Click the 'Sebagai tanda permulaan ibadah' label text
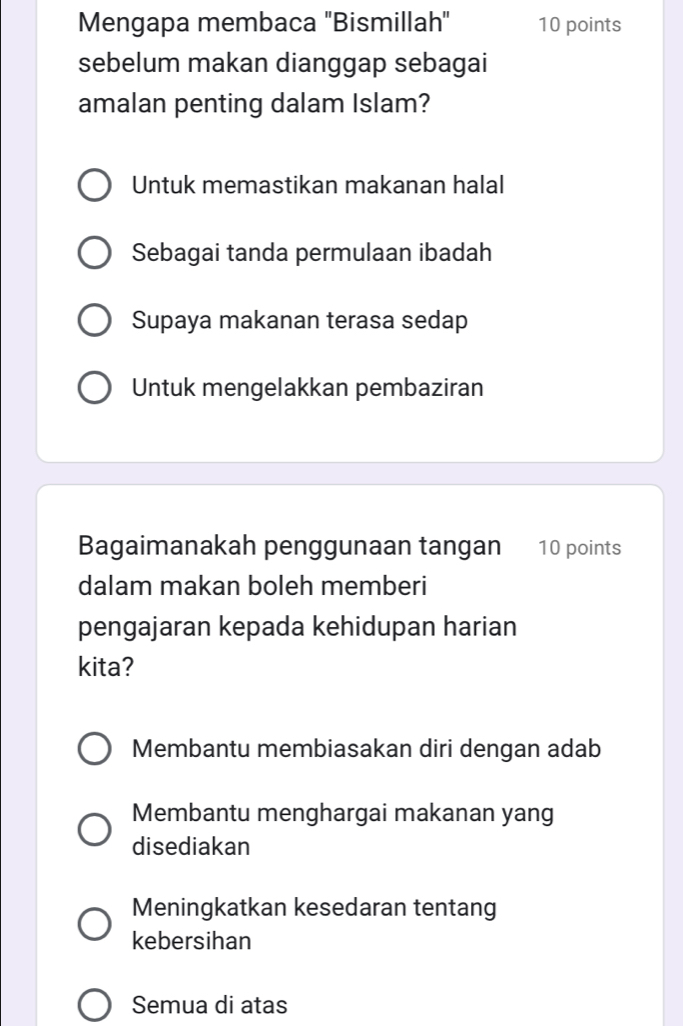 (x=311, y=254)
